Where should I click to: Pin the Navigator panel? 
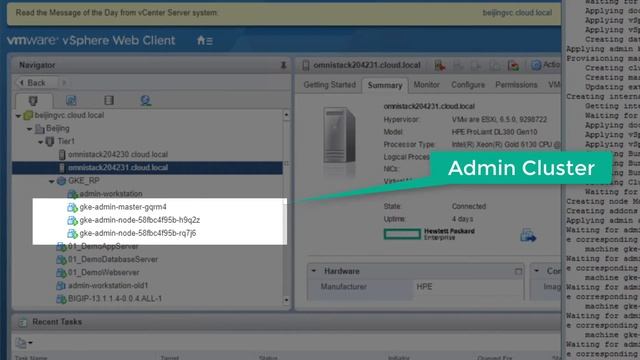pyautogui.click(x=283, y=65)
